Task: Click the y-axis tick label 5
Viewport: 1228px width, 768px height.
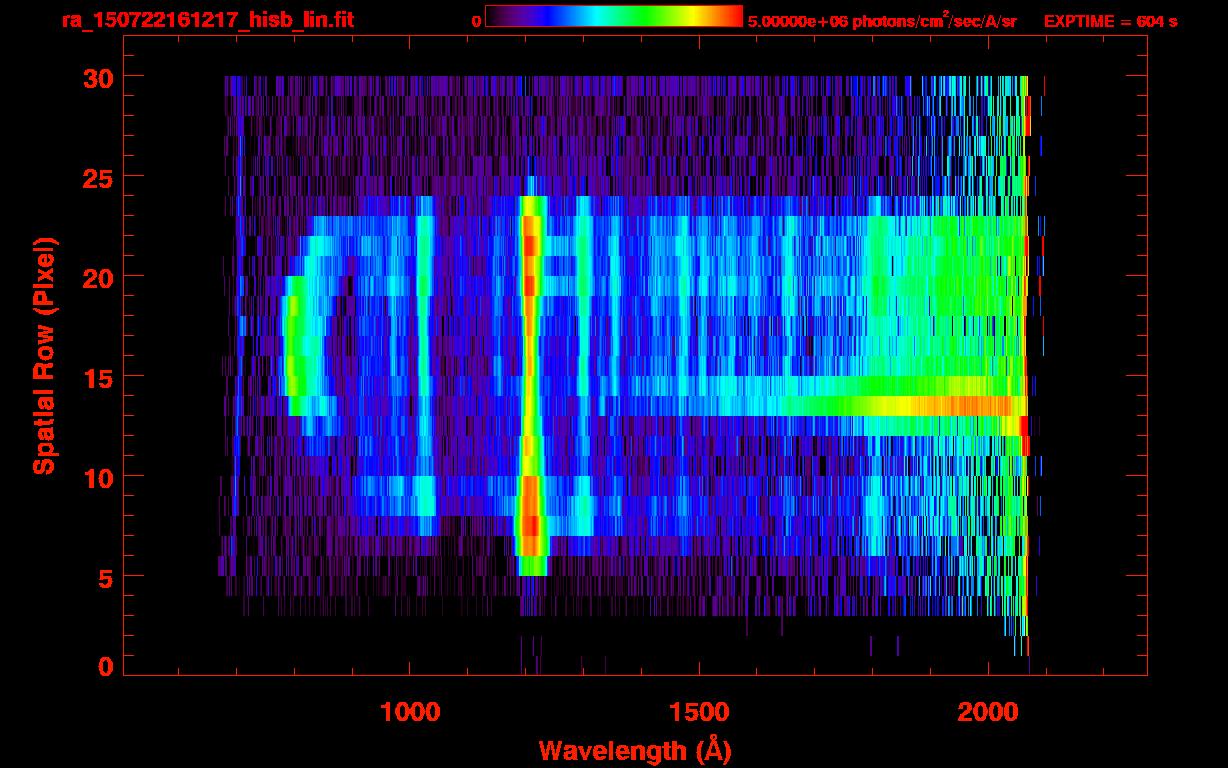Action: coord(104,577)
